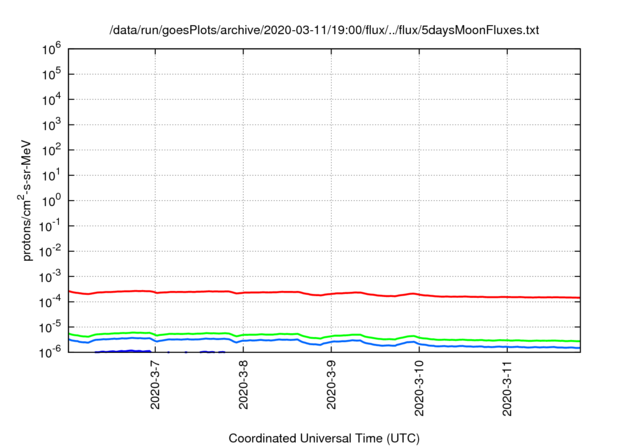Click the 10^4 y-axis tick label
This screenshot has height=448, width=640.
51,100
